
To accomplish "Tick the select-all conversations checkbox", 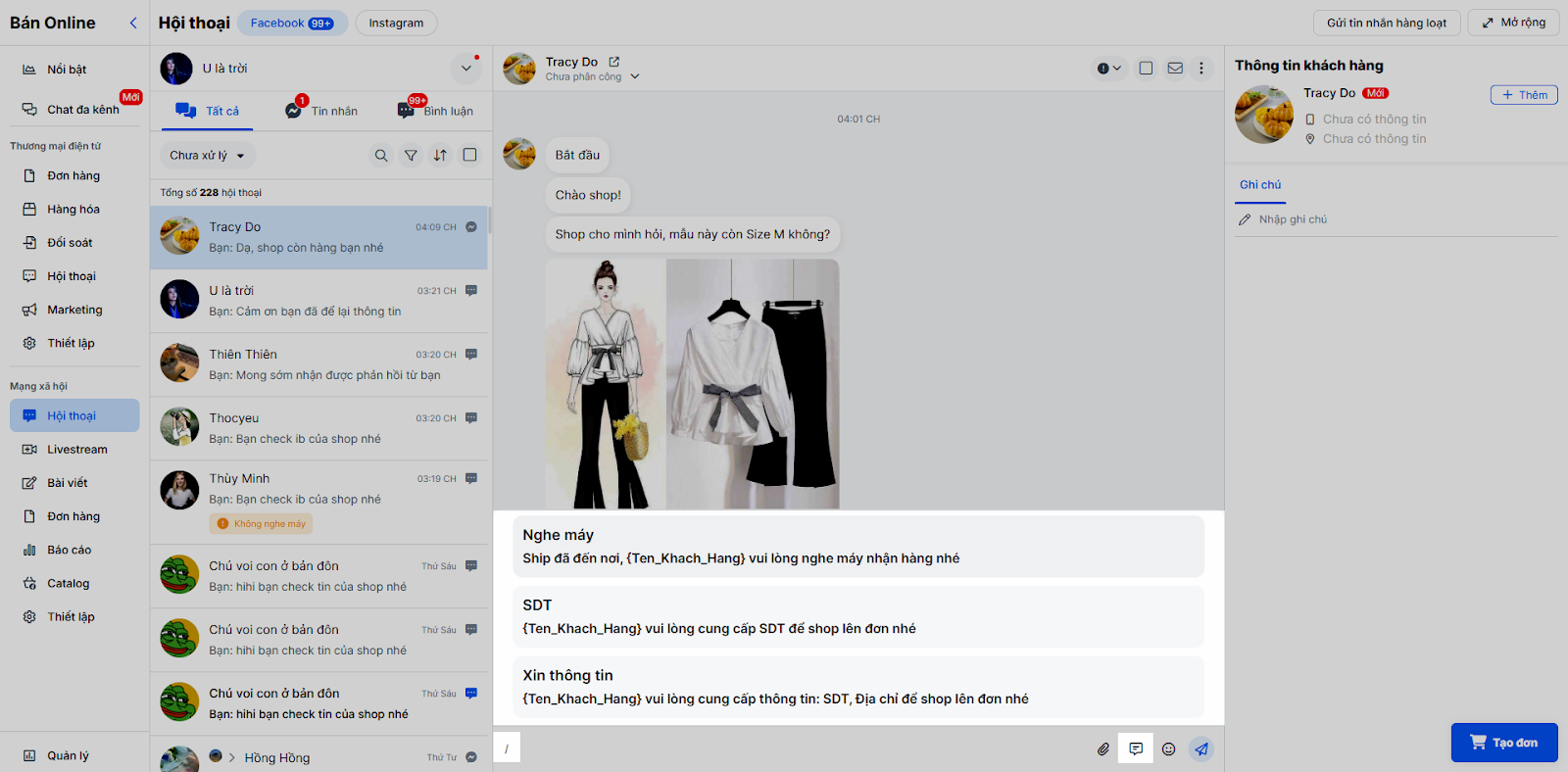I will pyautogui.click(x=470, y=155).
